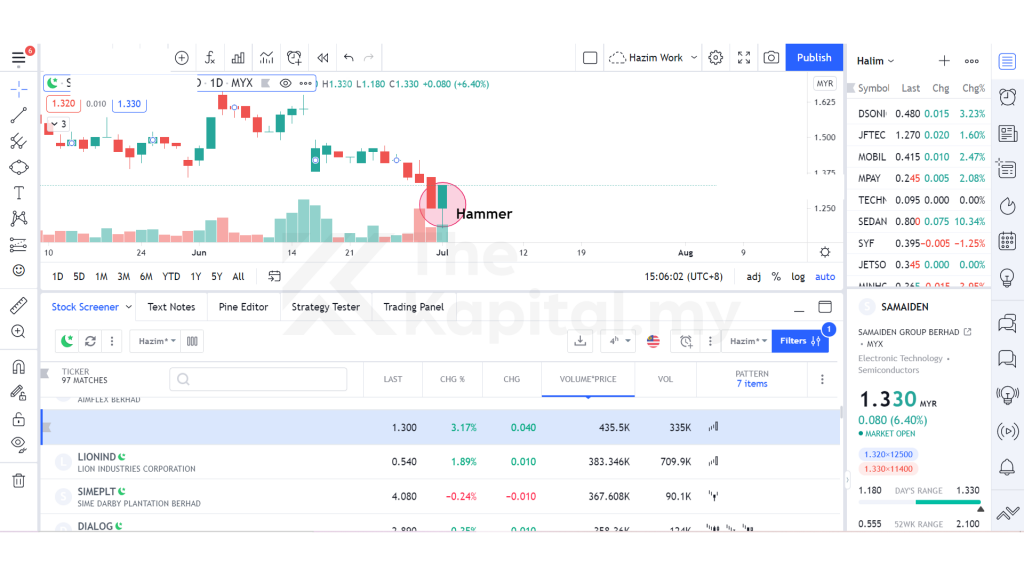Open the Indicators (fx) menu
1024x576 pixels.
click(210, 58)
